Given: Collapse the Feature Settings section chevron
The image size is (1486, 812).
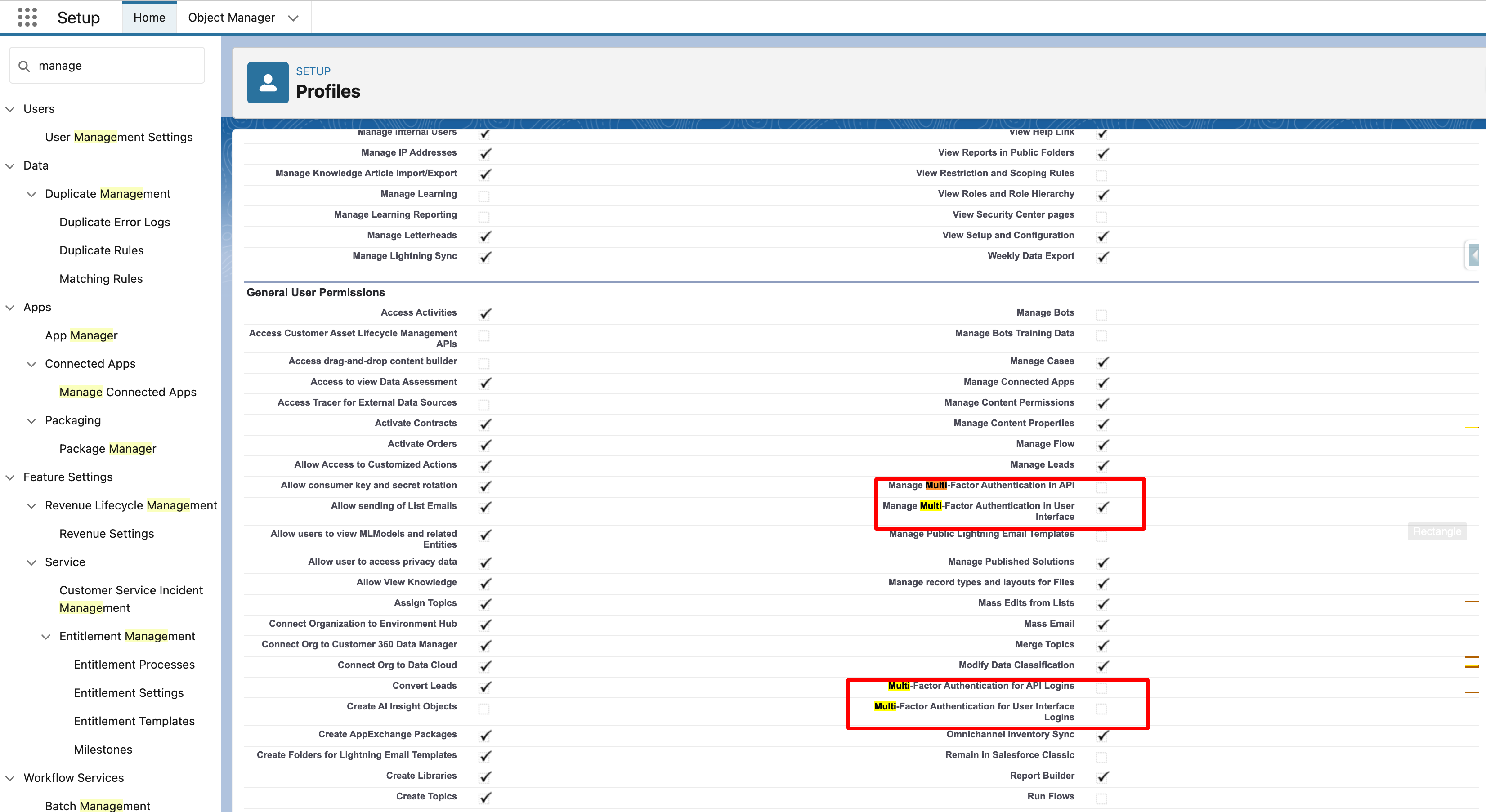Looking at the screenshot, I should (x=10, y=477).
